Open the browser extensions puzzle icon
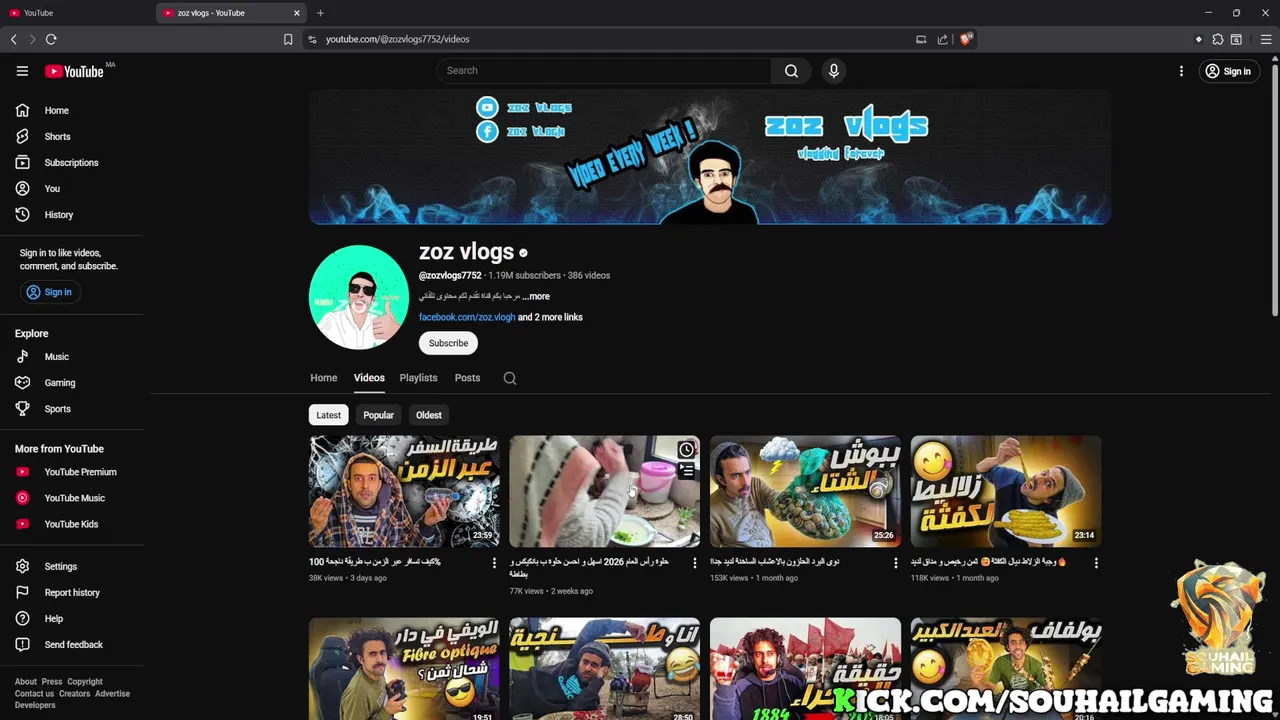The width and height of the screenshot is (1280, 720). click(1217, 39)
